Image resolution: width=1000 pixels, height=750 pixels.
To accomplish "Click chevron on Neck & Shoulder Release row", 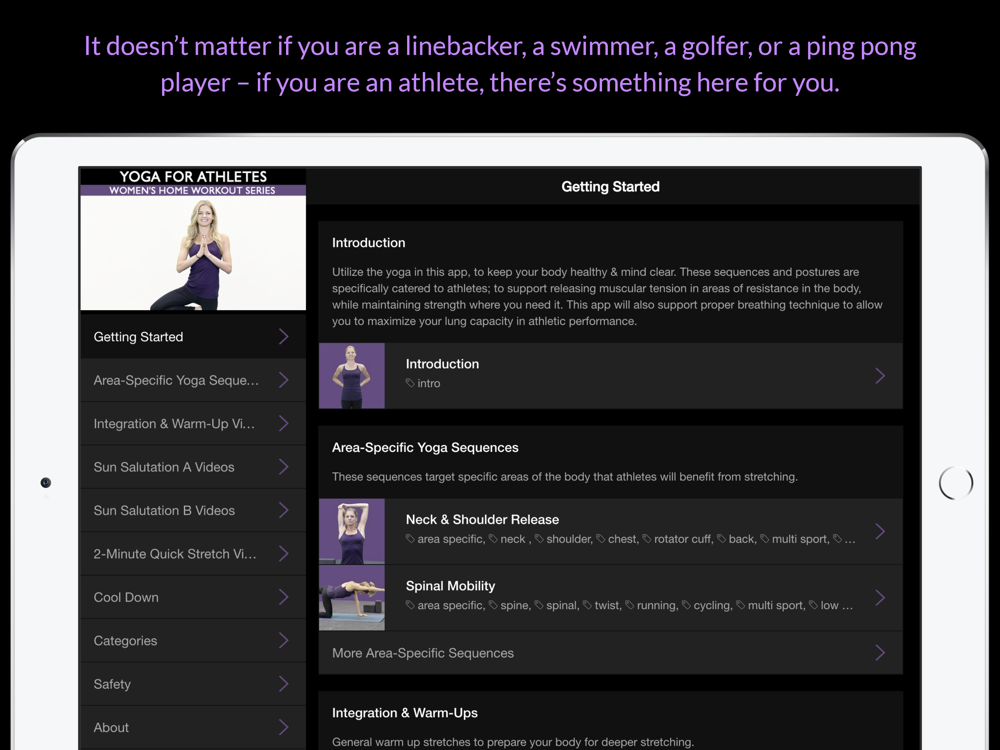I will pos(880,532).
